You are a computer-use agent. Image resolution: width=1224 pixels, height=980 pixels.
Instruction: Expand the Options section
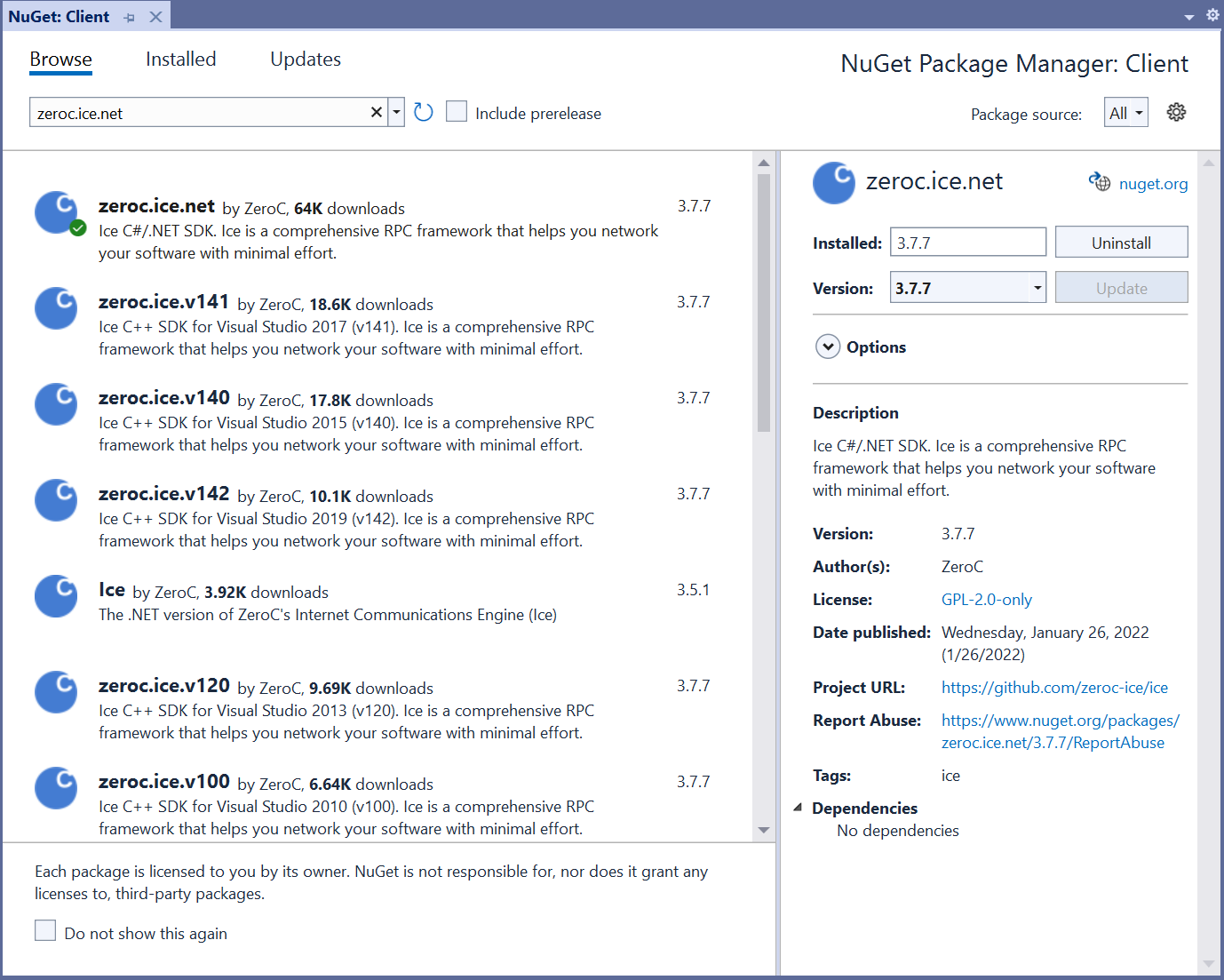[x=828, y=347]
